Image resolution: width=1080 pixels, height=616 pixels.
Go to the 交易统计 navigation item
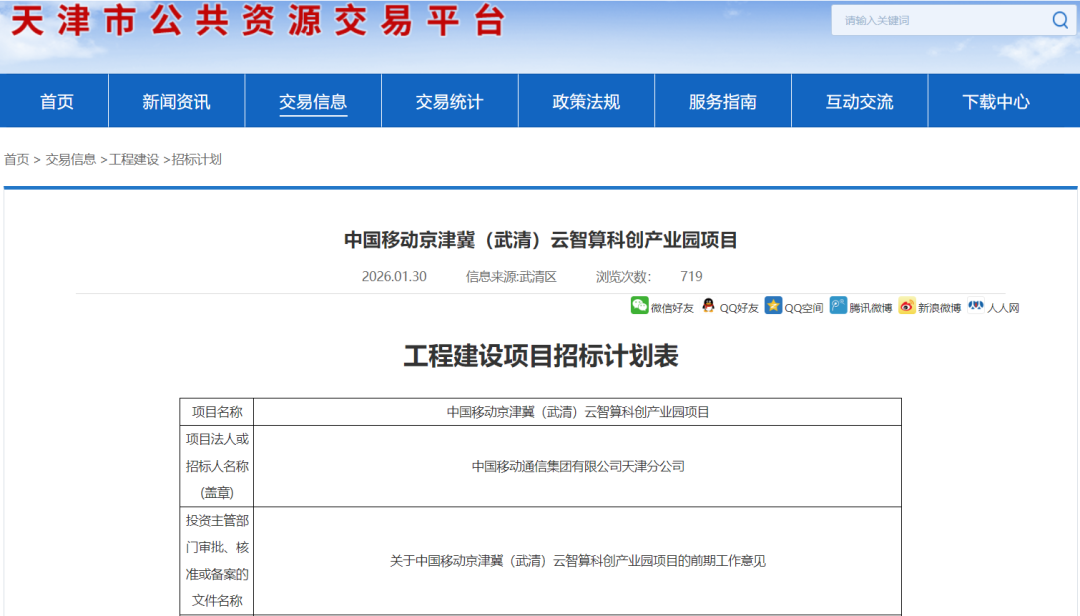click(449, 101)
